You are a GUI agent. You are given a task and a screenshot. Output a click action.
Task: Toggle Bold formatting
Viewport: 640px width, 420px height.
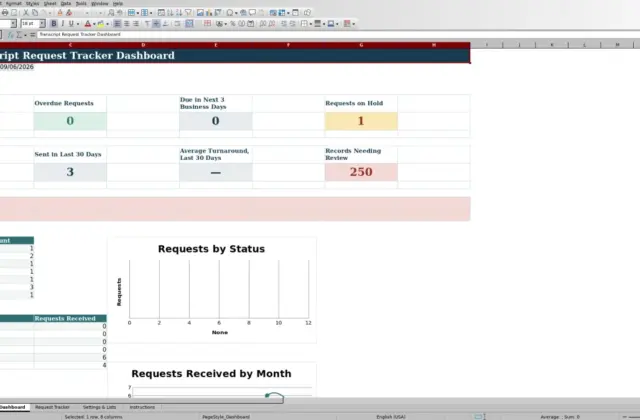[54, 23]
